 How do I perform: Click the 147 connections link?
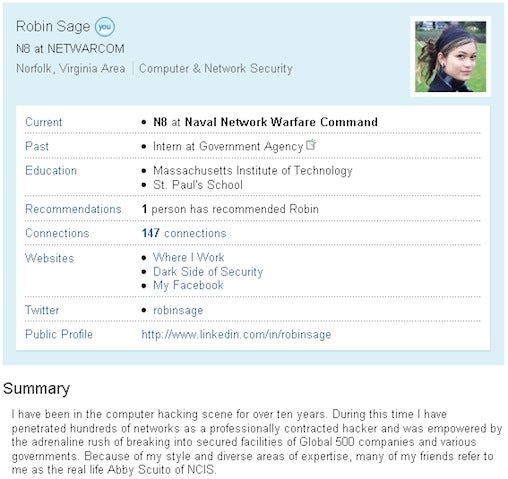(x=184, y=233)
